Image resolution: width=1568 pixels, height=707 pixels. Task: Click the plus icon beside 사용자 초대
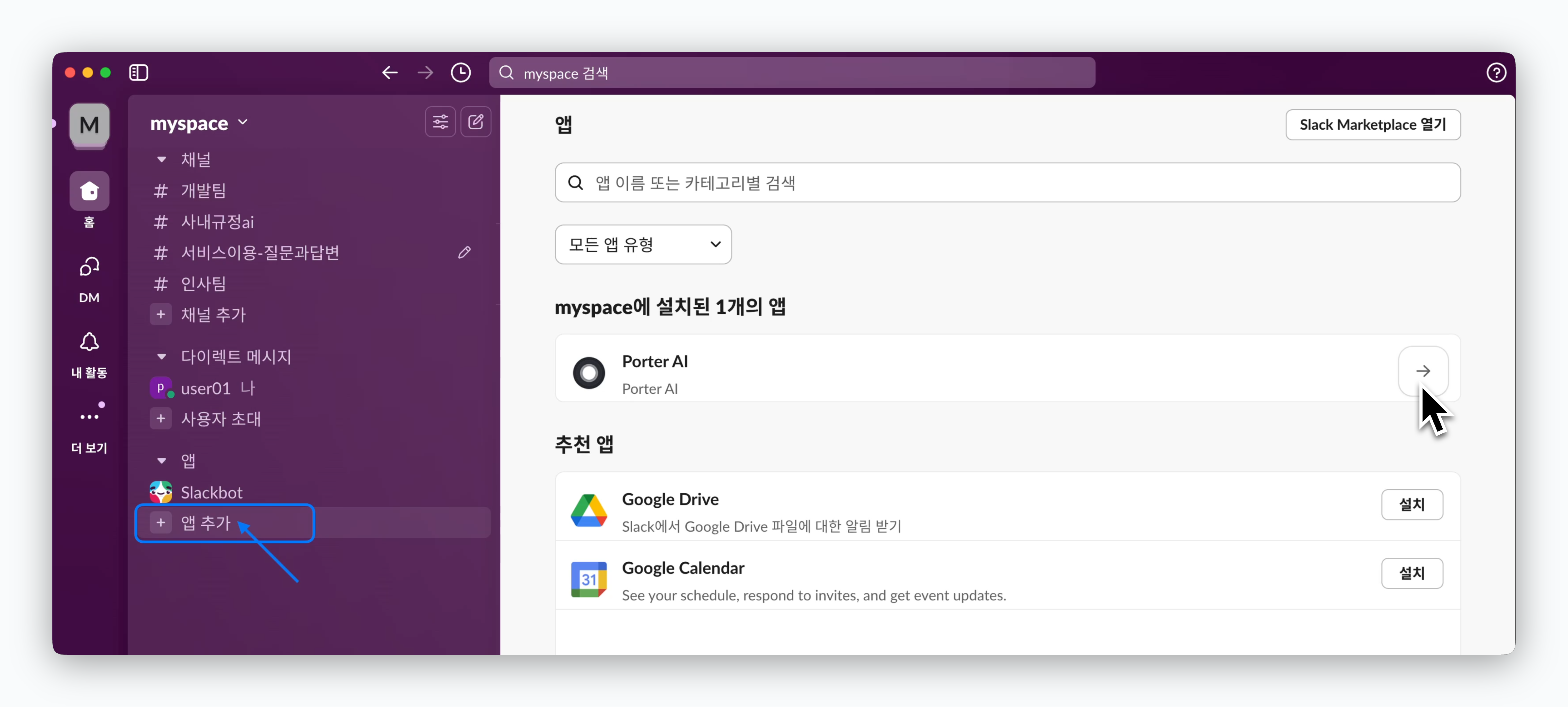[161, 419]
